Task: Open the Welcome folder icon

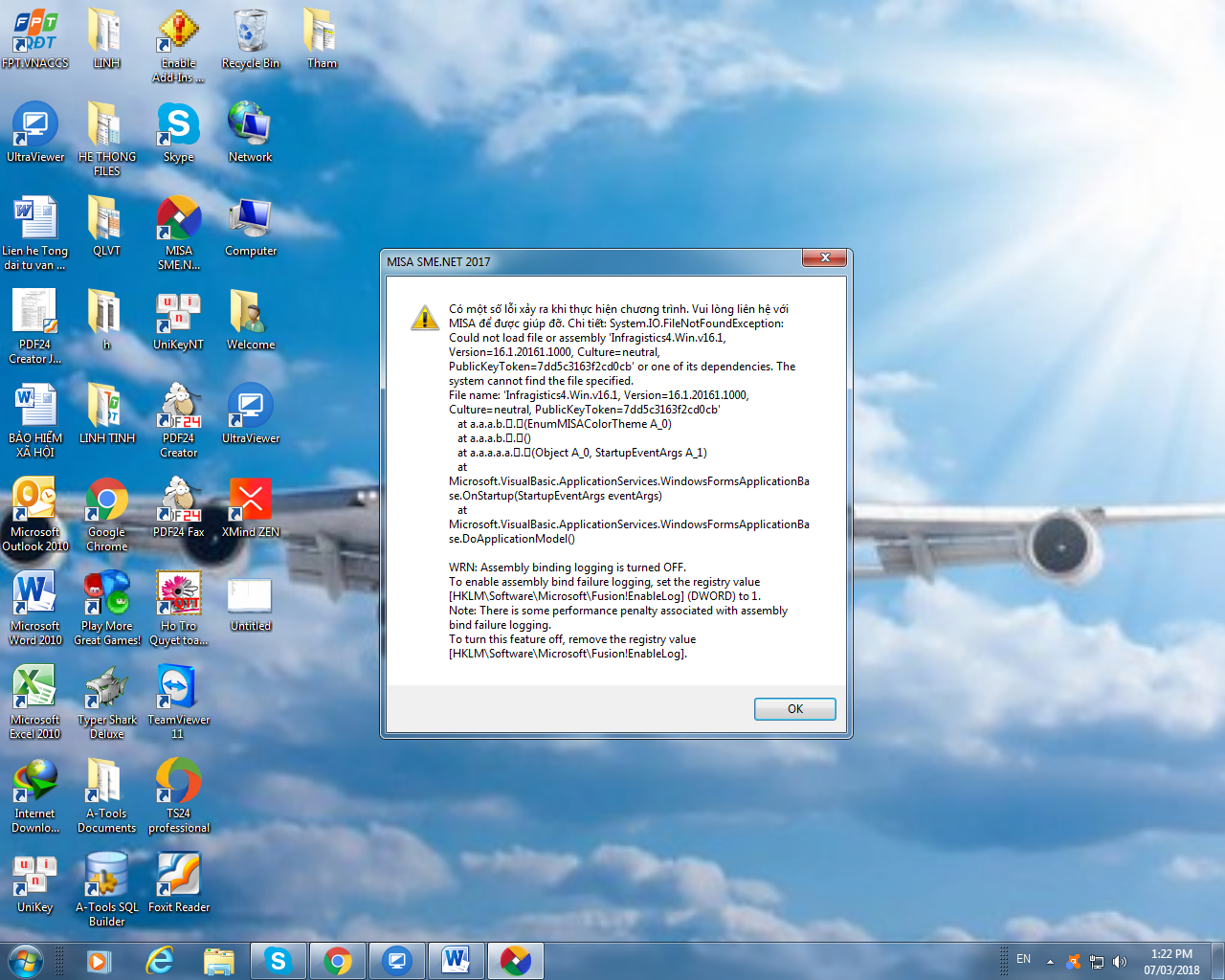Action: 250,320
